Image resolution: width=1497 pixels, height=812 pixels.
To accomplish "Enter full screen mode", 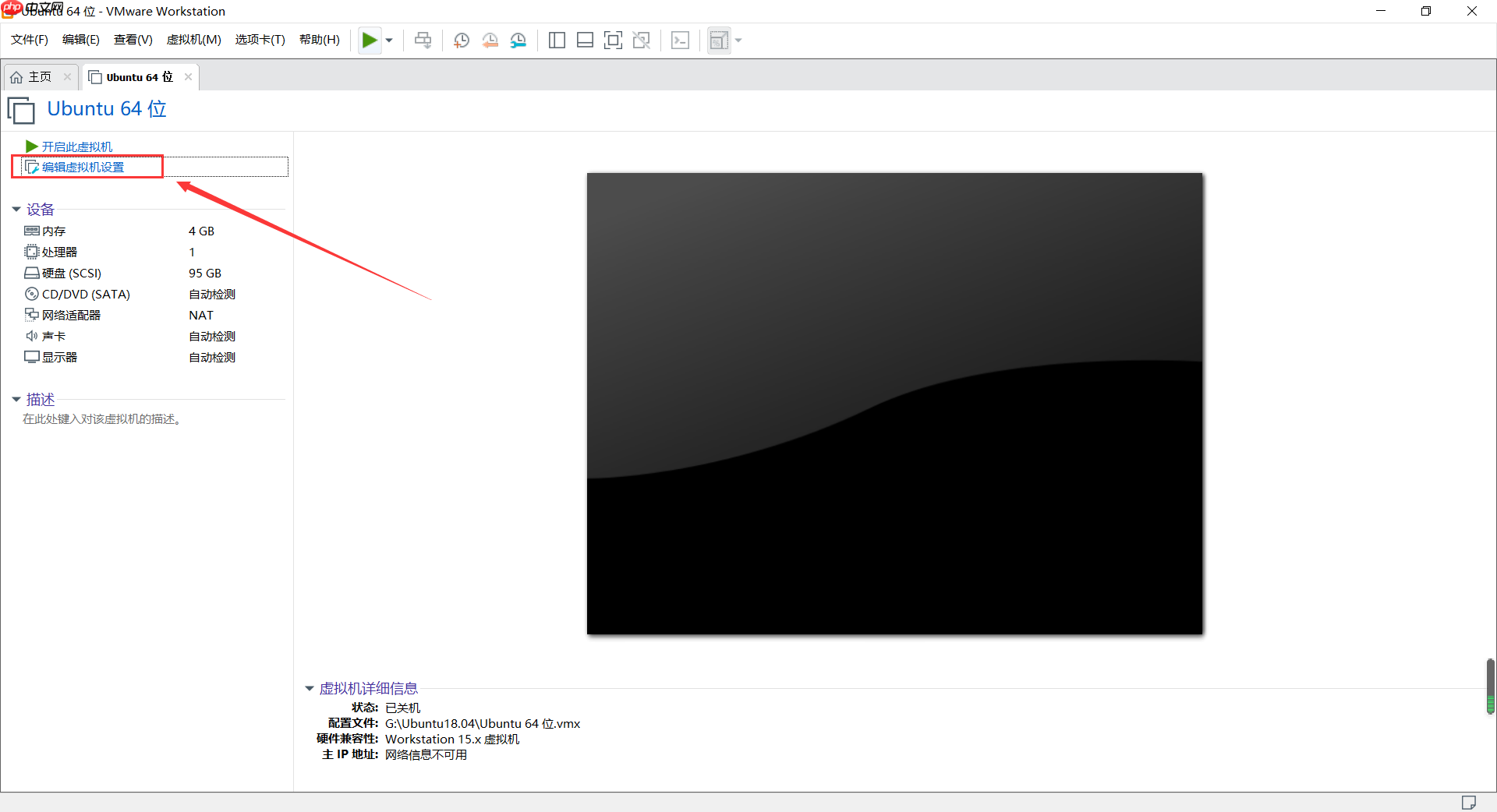I will [614, 40].
